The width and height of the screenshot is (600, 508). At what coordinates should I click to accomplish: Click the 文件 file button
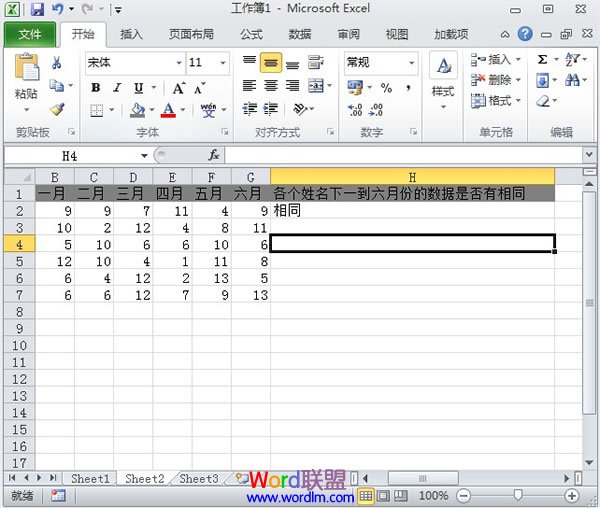click(30, 34)
